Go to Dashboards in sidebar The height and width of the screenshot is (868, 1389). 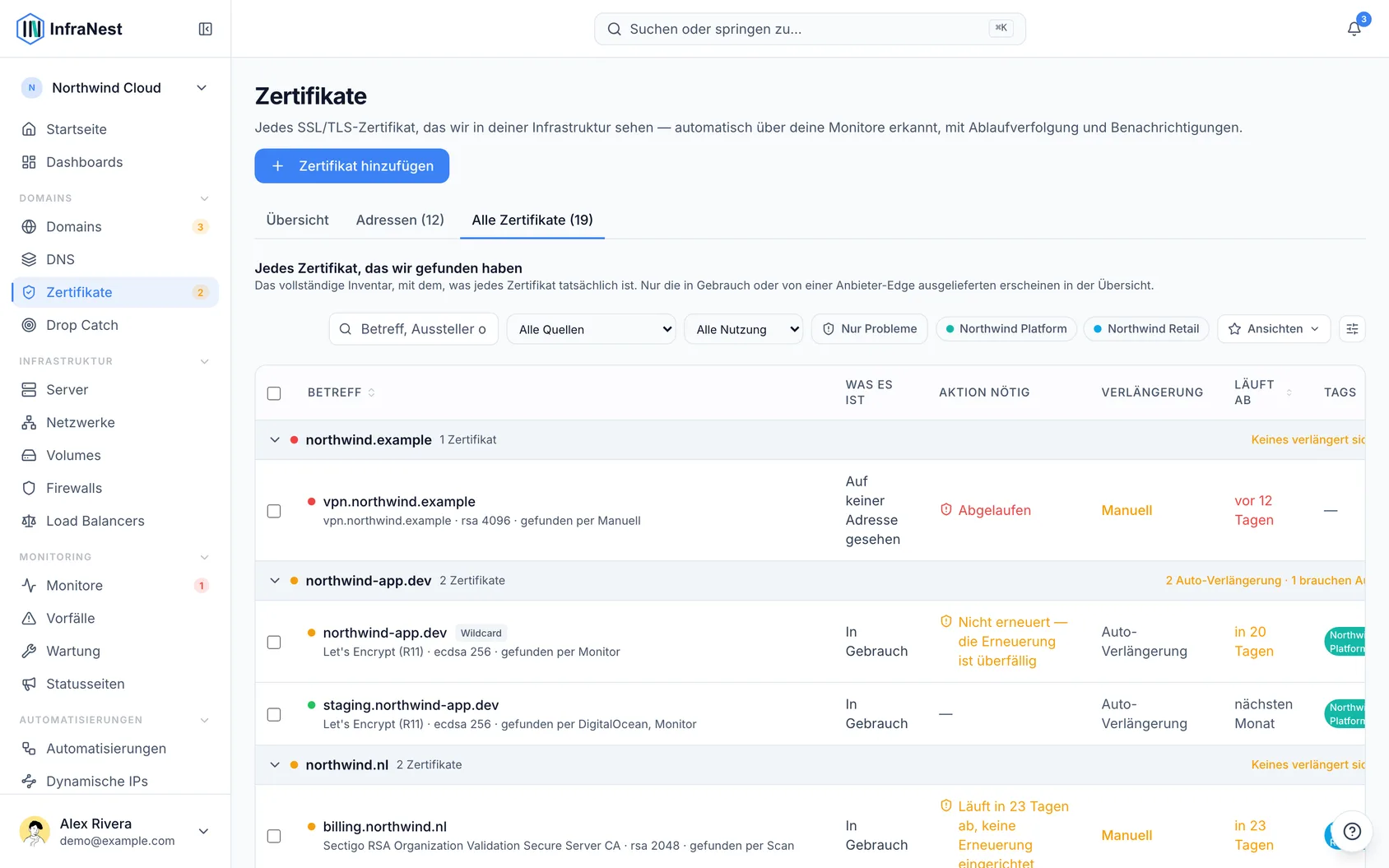pyautogui.click(x=115, y=162)
